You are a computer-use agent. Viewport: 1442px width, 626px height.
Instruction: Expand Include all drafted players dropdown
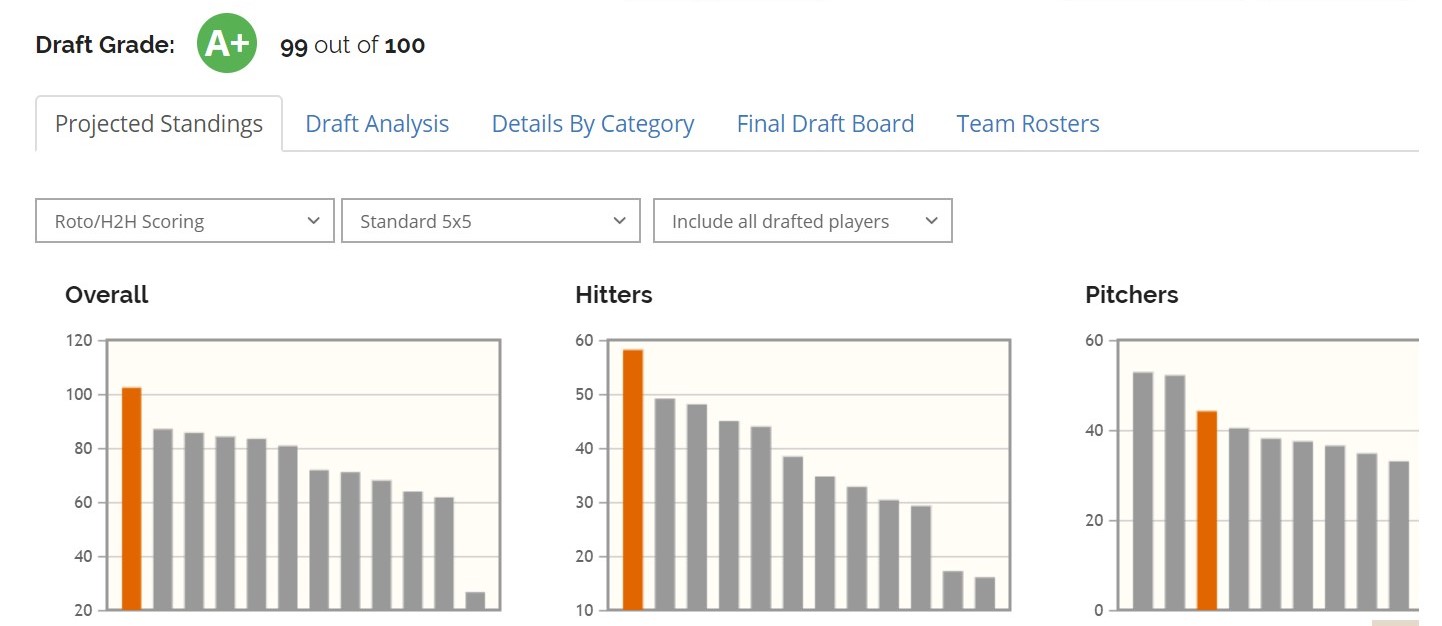[x=803, y=221]
